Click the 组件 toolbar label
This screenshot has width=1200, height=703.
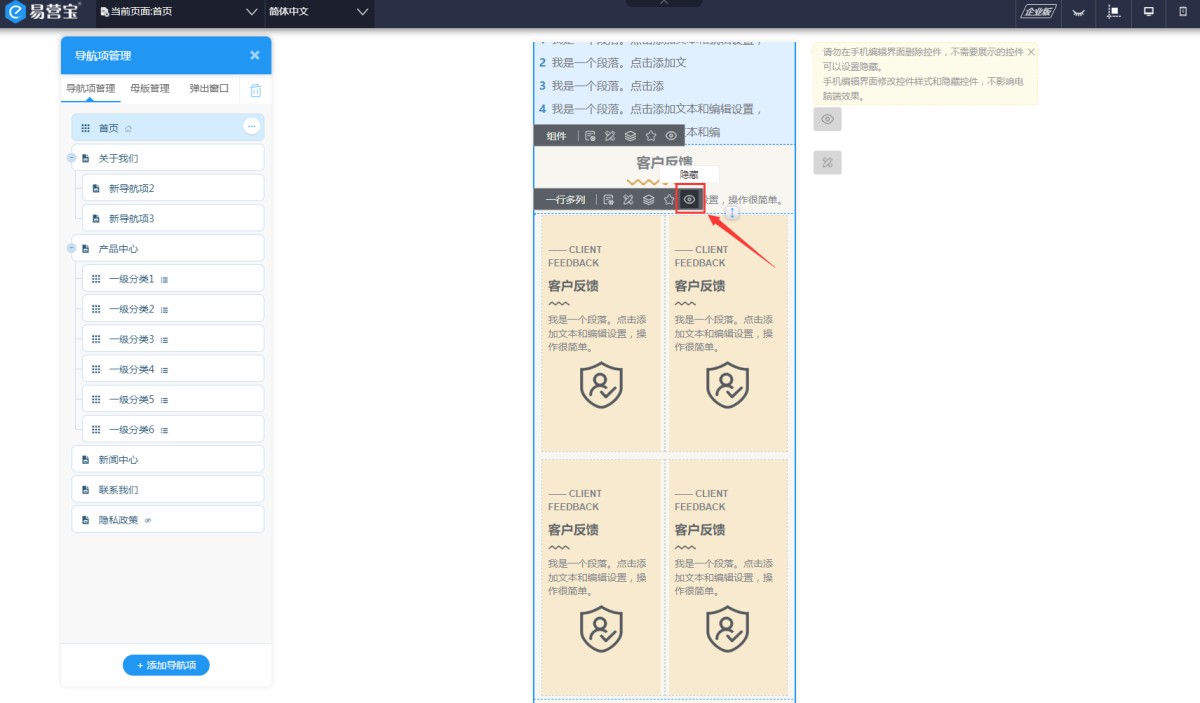556,136
